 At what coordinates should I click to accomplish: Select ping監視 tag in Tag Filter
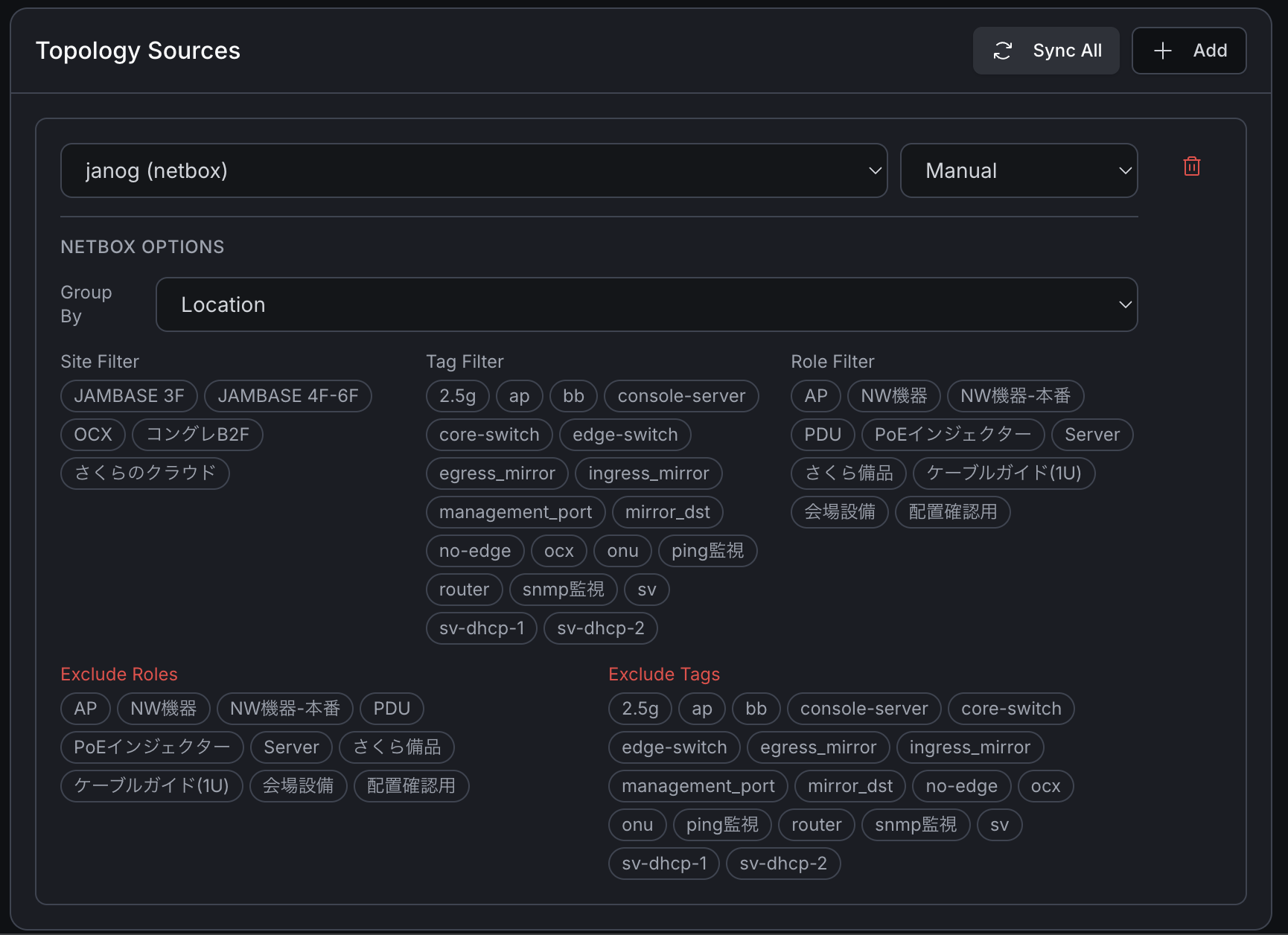point(707,551)
